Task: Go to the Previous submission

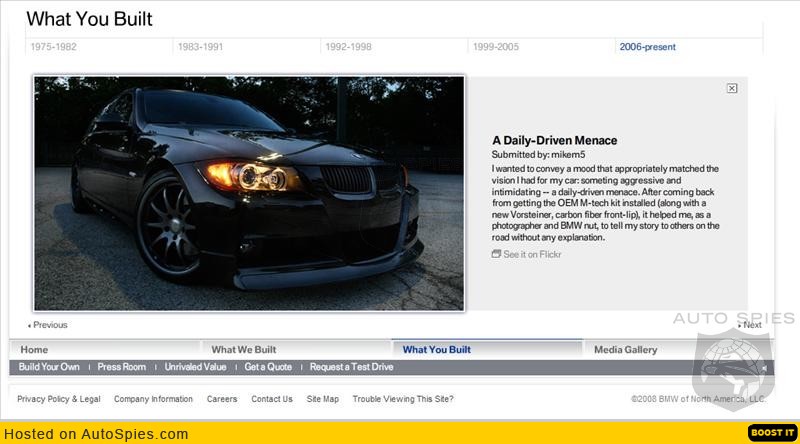Action: tap(48, 325)
